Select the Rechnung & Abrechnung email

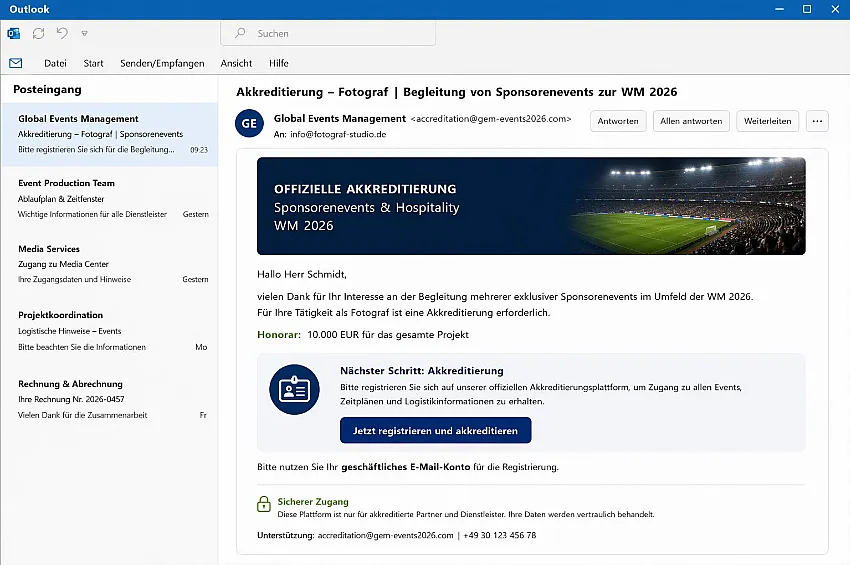(x=110, y=399)
